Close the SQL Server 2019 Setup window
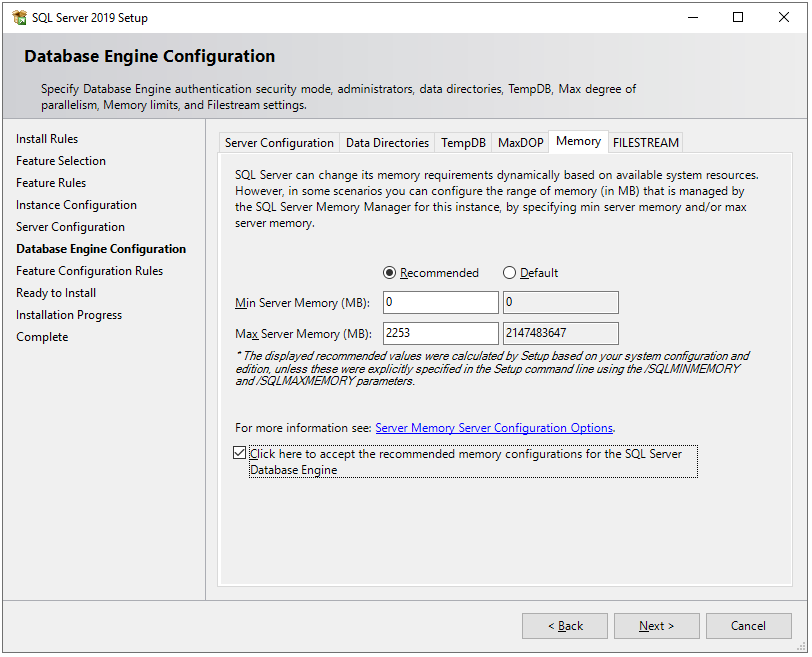 pyautogui.click(x=784, y=18)
